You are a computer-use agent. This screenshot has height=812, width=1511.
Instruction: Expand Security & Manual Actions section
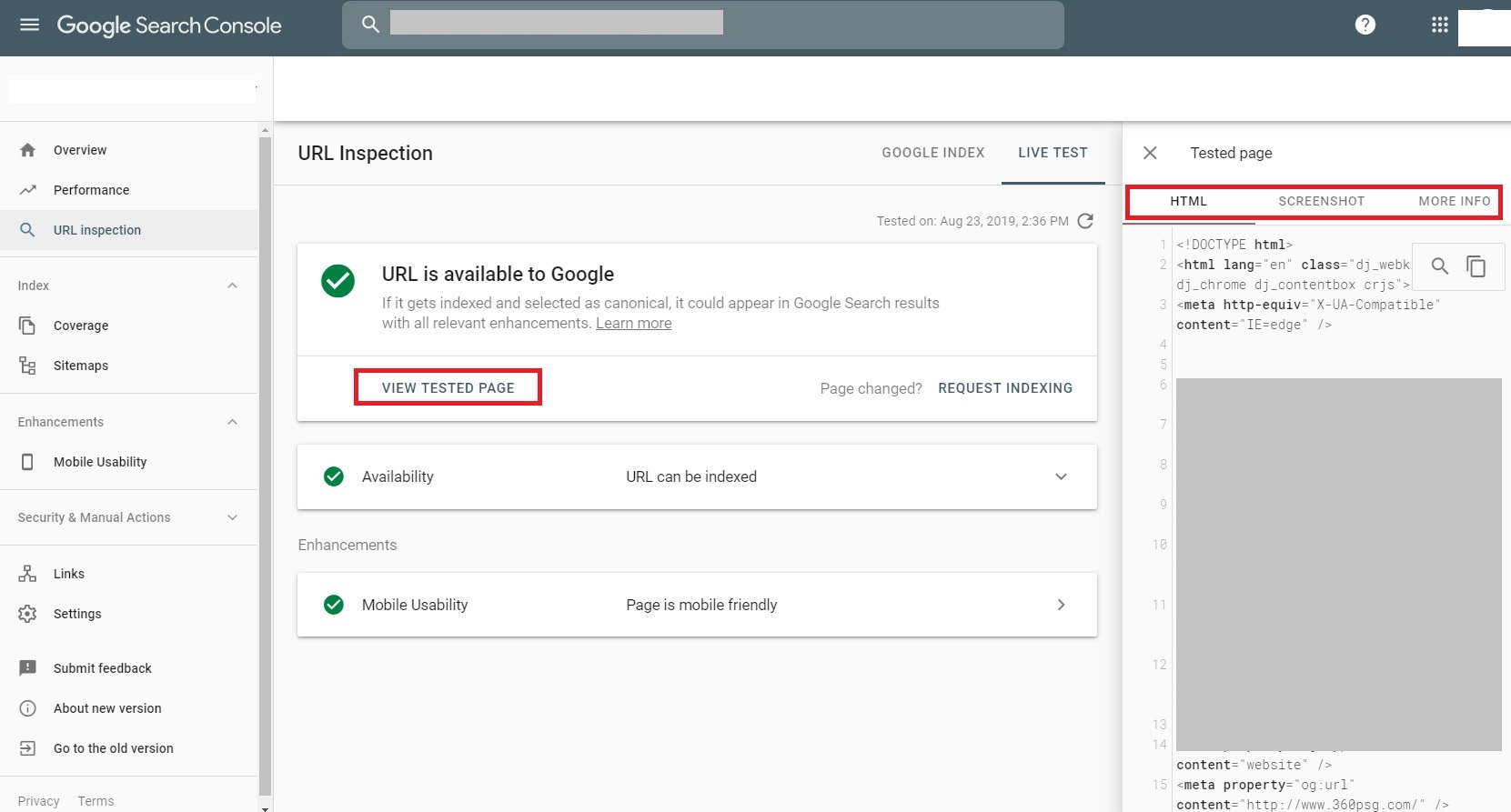click(x=232, y=517)
